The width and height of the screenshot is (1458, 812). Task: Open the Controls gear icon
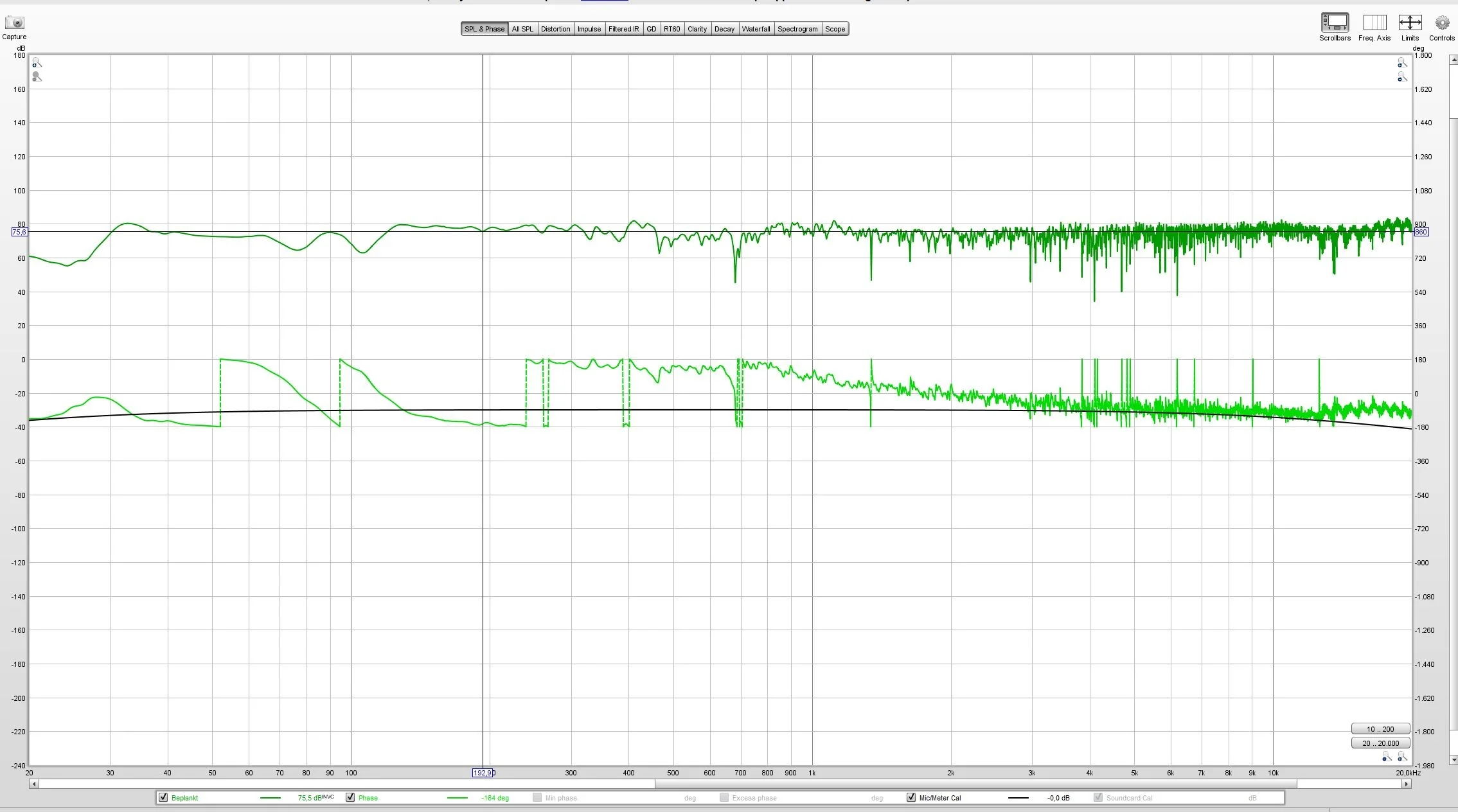tap(1442, 23)
